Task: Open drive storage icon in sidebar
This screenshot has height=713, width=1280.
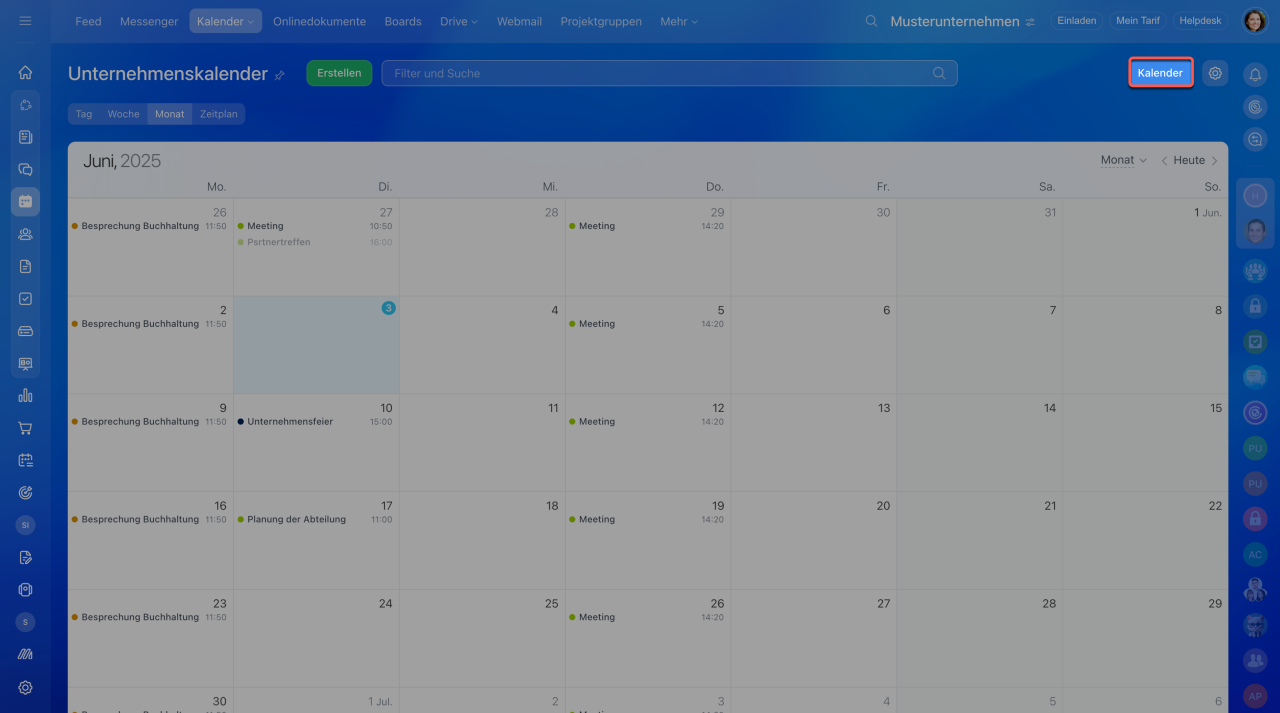Action: [25, 331]
